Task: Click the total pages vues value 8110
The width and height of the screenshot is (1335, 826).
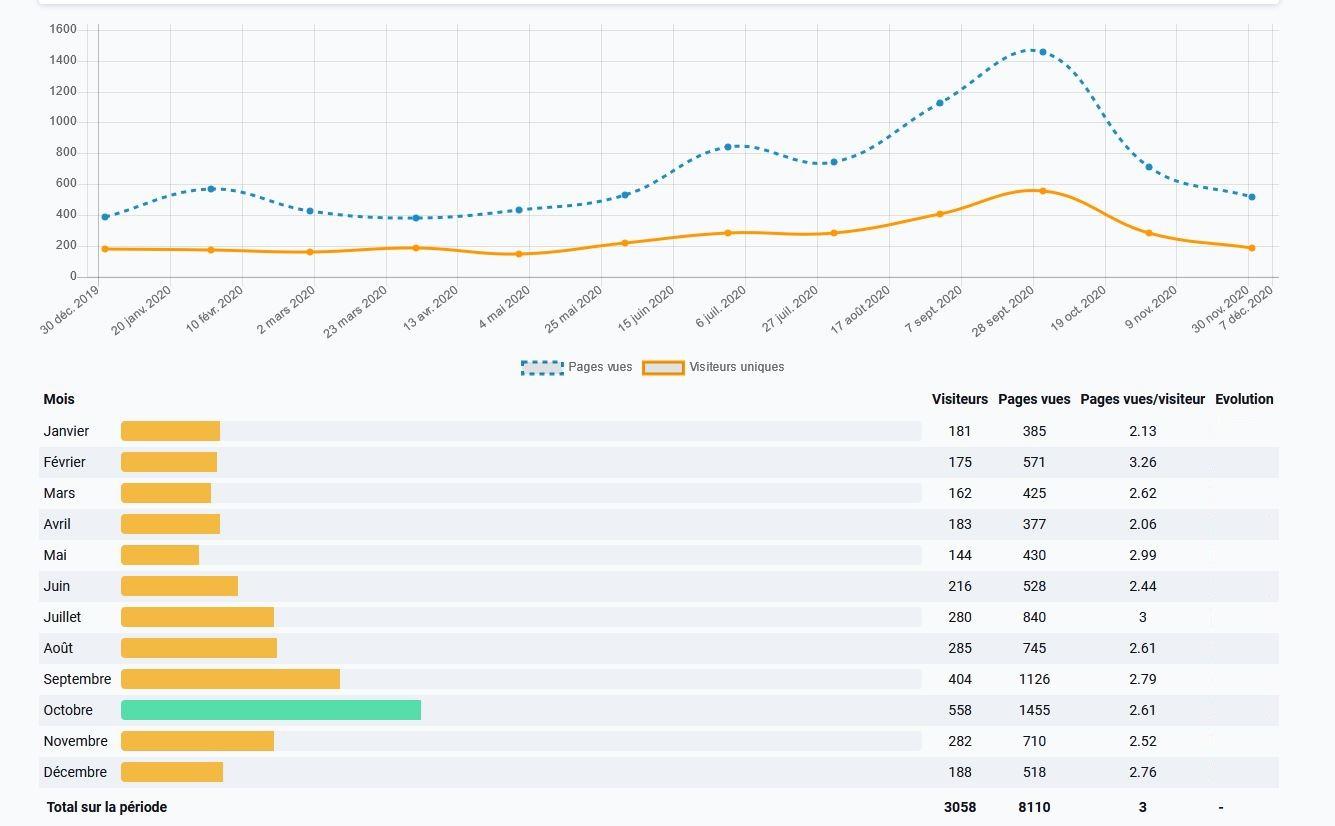Action: point(1034,807)
